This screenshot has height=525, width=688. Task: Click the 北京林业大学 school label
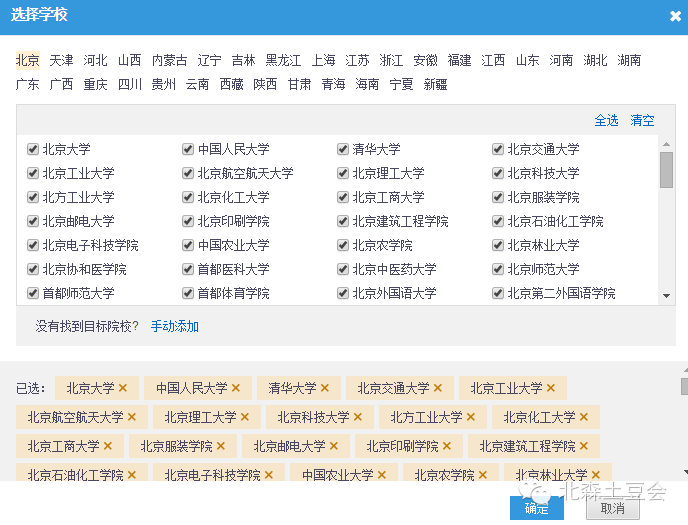click(543, 245)
